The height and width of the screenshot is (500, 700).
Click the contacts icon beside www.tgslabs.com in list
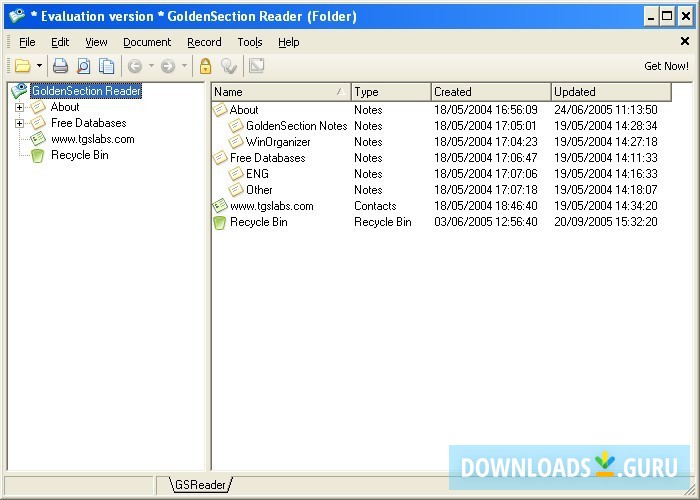pos(220,205)
